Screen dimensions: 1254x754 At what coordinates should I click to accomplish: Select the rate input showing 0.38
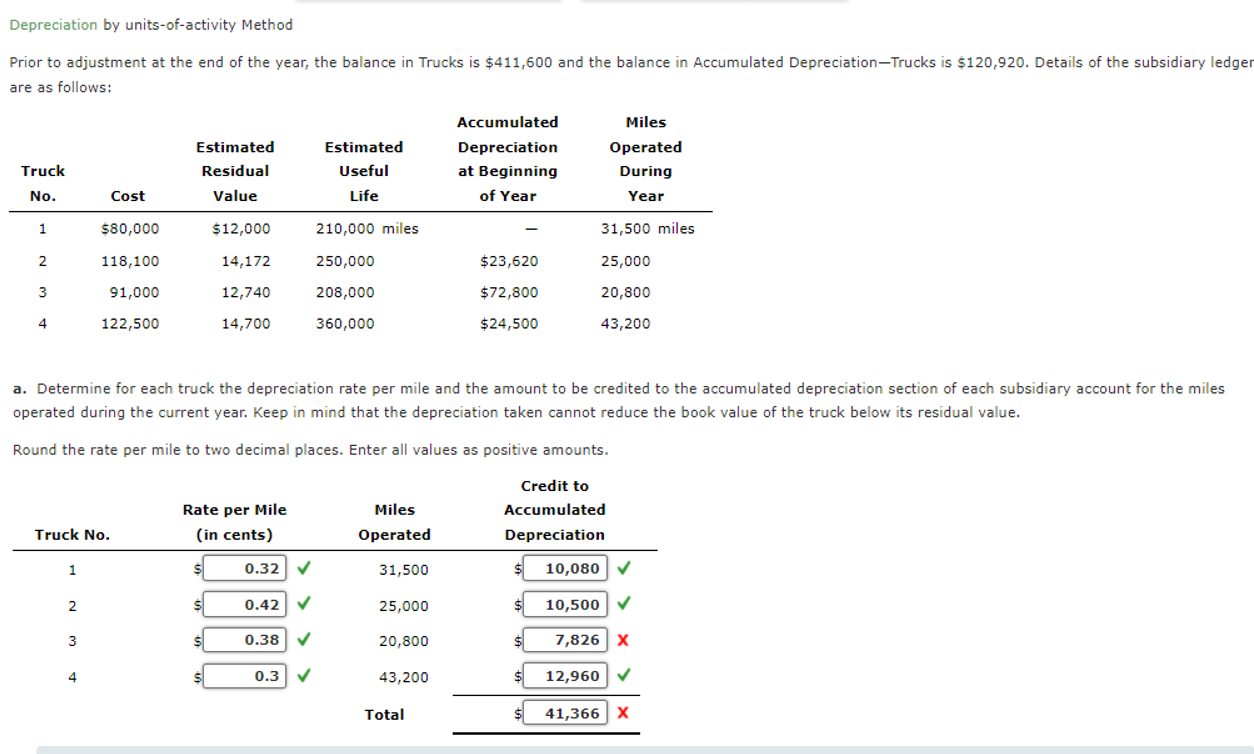[245, 639]
